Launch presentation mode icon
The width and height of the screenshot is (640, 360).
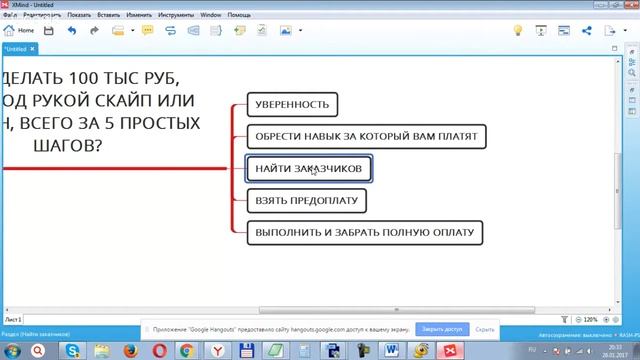click(x=541, y=31)
